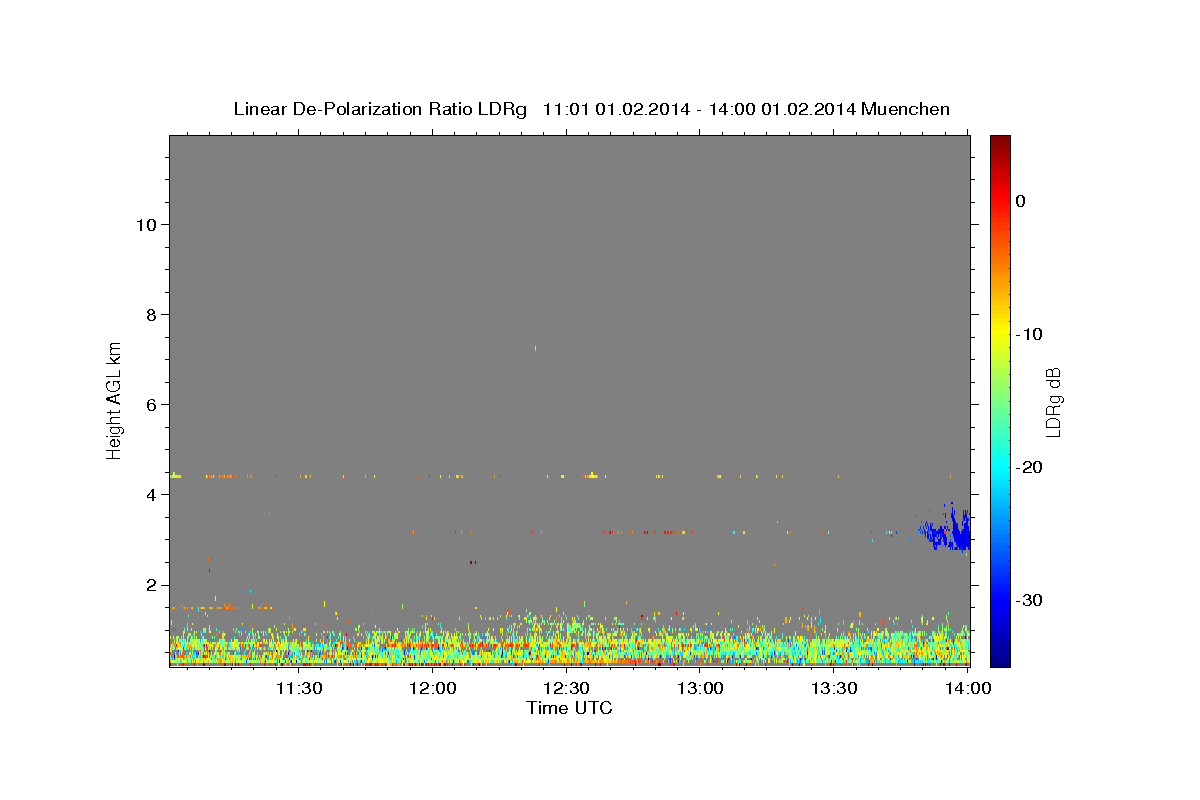Image resolution: width=1200 pixels, height=800 pixels.
Task: Click the height label '4'
Action: (x=150, y=495)
